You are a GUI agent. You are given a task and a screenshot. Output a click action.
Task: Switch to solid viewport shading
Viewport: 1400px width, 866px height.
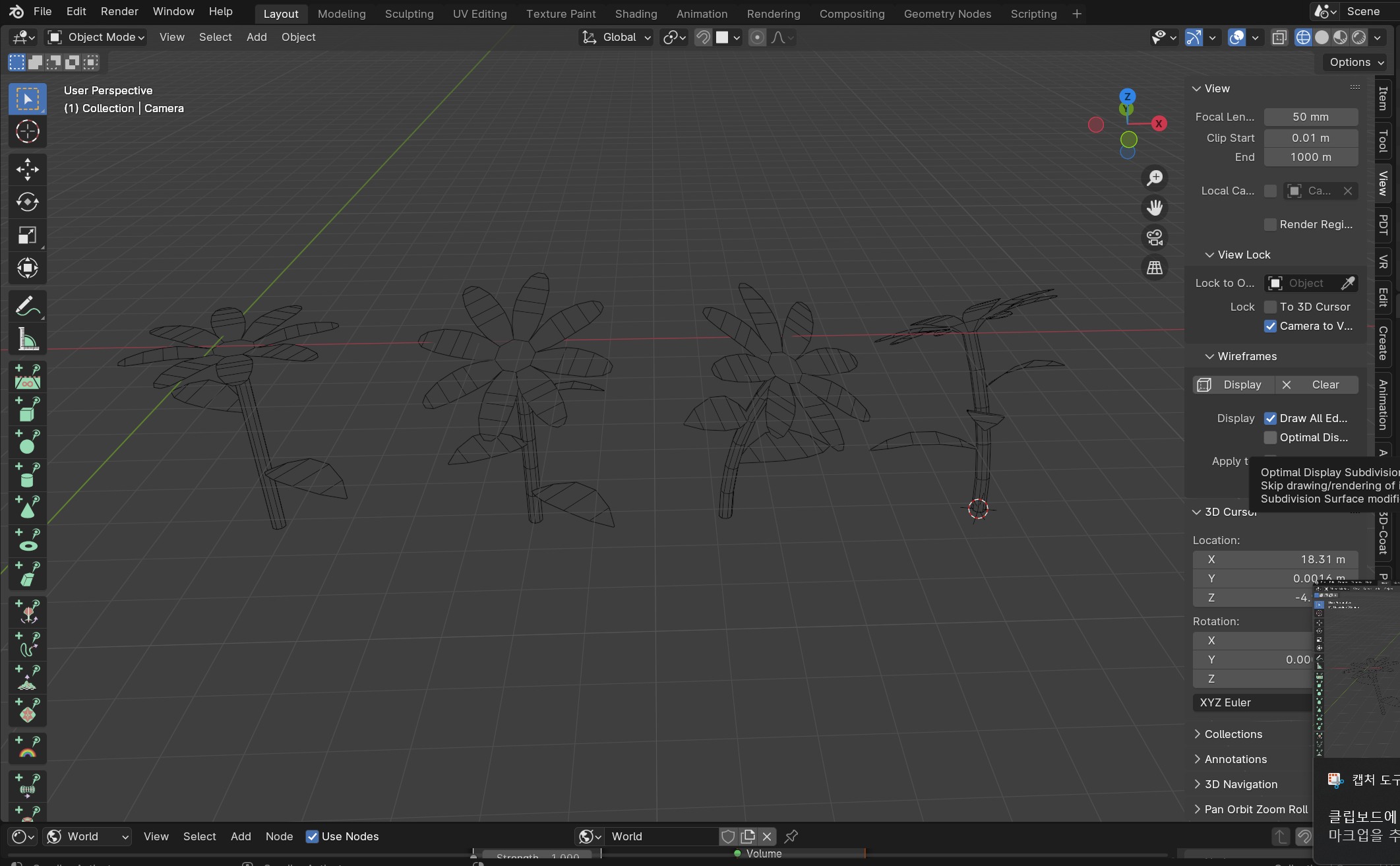click(x=1322, y=38)
